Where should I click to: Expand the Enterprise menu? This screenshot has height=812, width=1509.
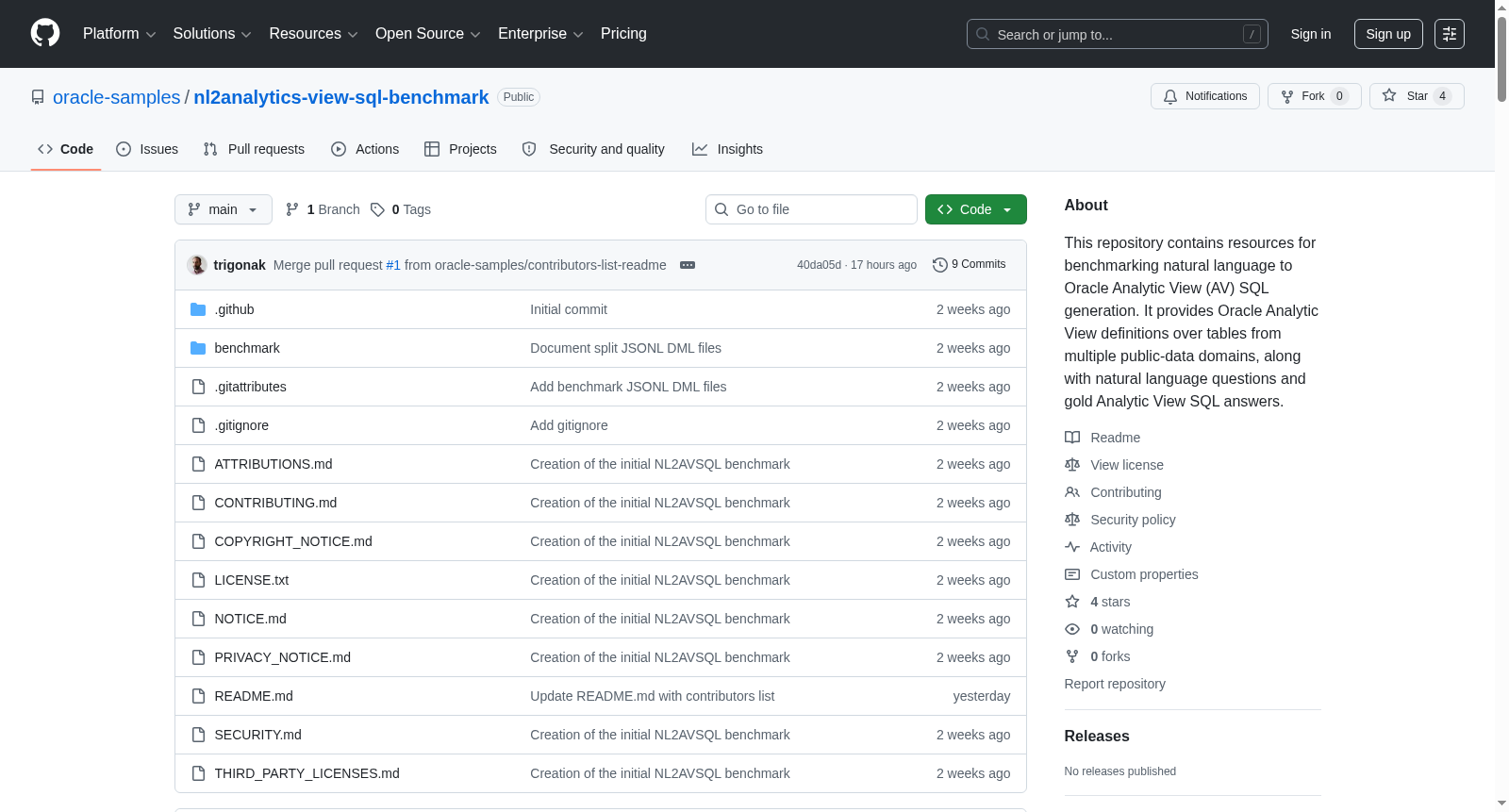[x=540, y=34]
